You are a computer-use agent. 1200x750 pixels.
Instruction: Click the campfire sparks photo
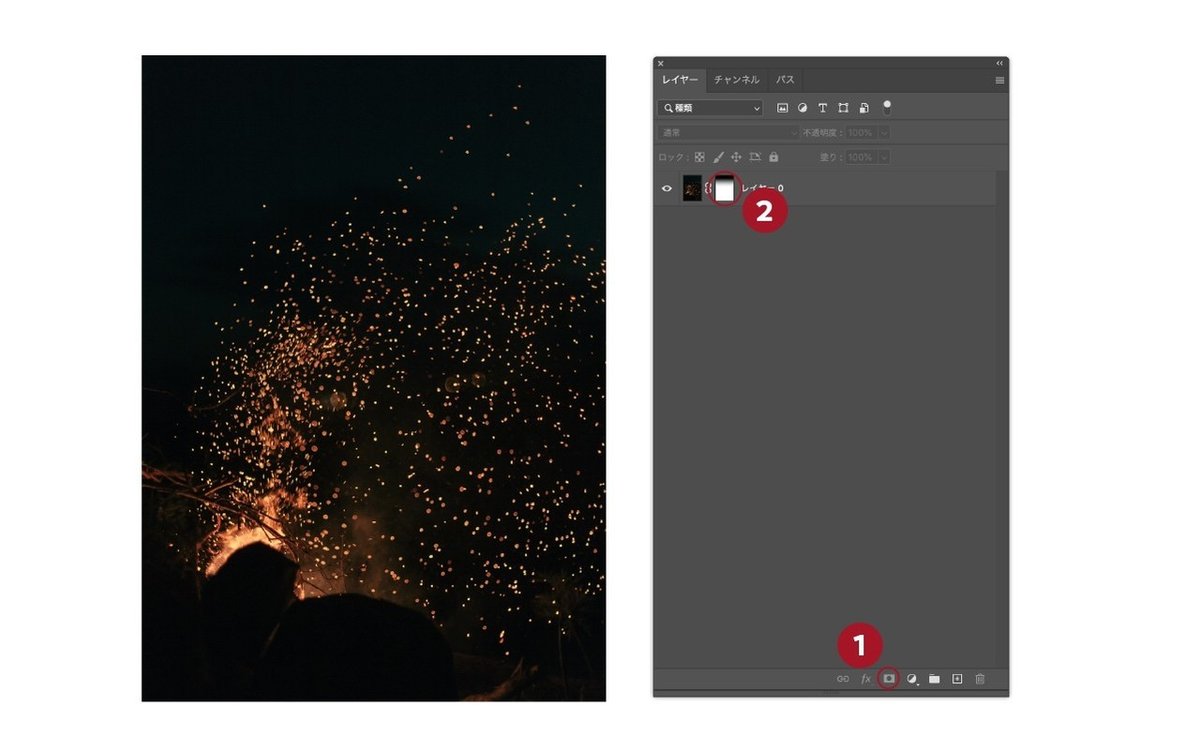point(373,378)
